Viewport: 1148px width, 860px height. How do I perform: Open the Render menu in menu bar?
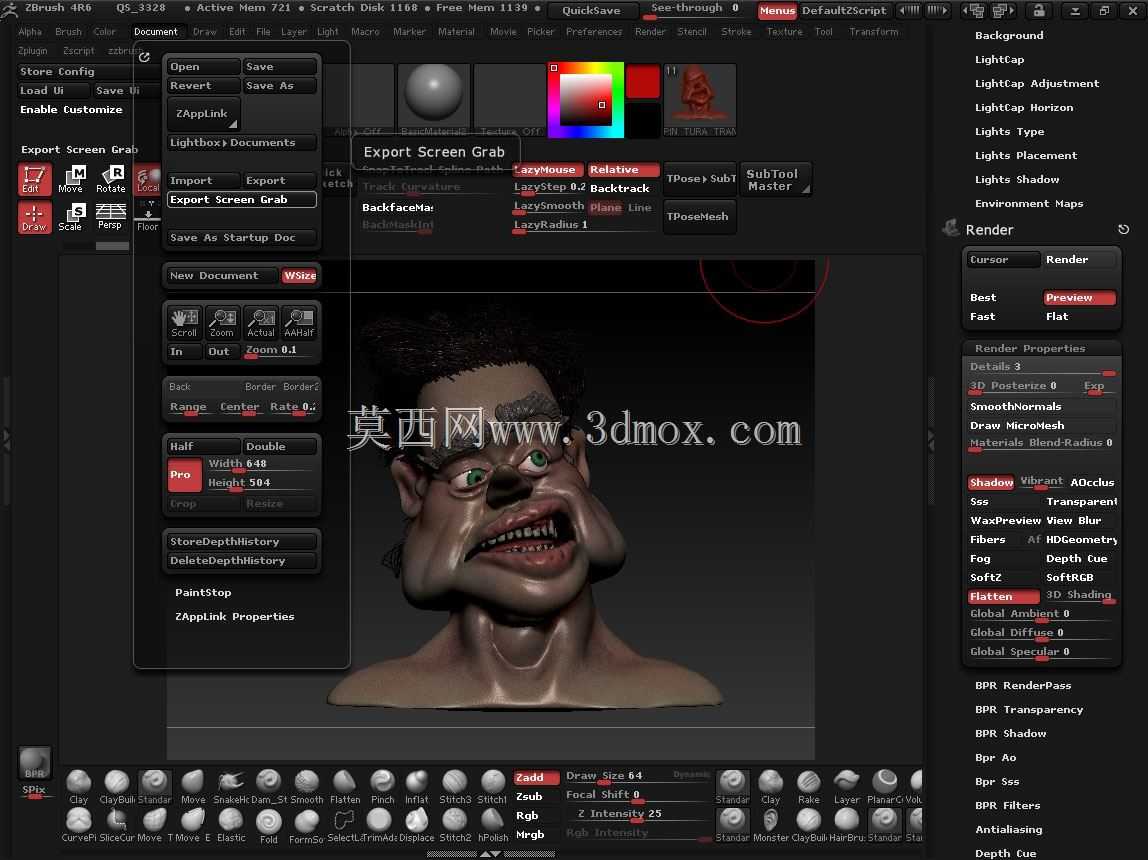point(650,31)
